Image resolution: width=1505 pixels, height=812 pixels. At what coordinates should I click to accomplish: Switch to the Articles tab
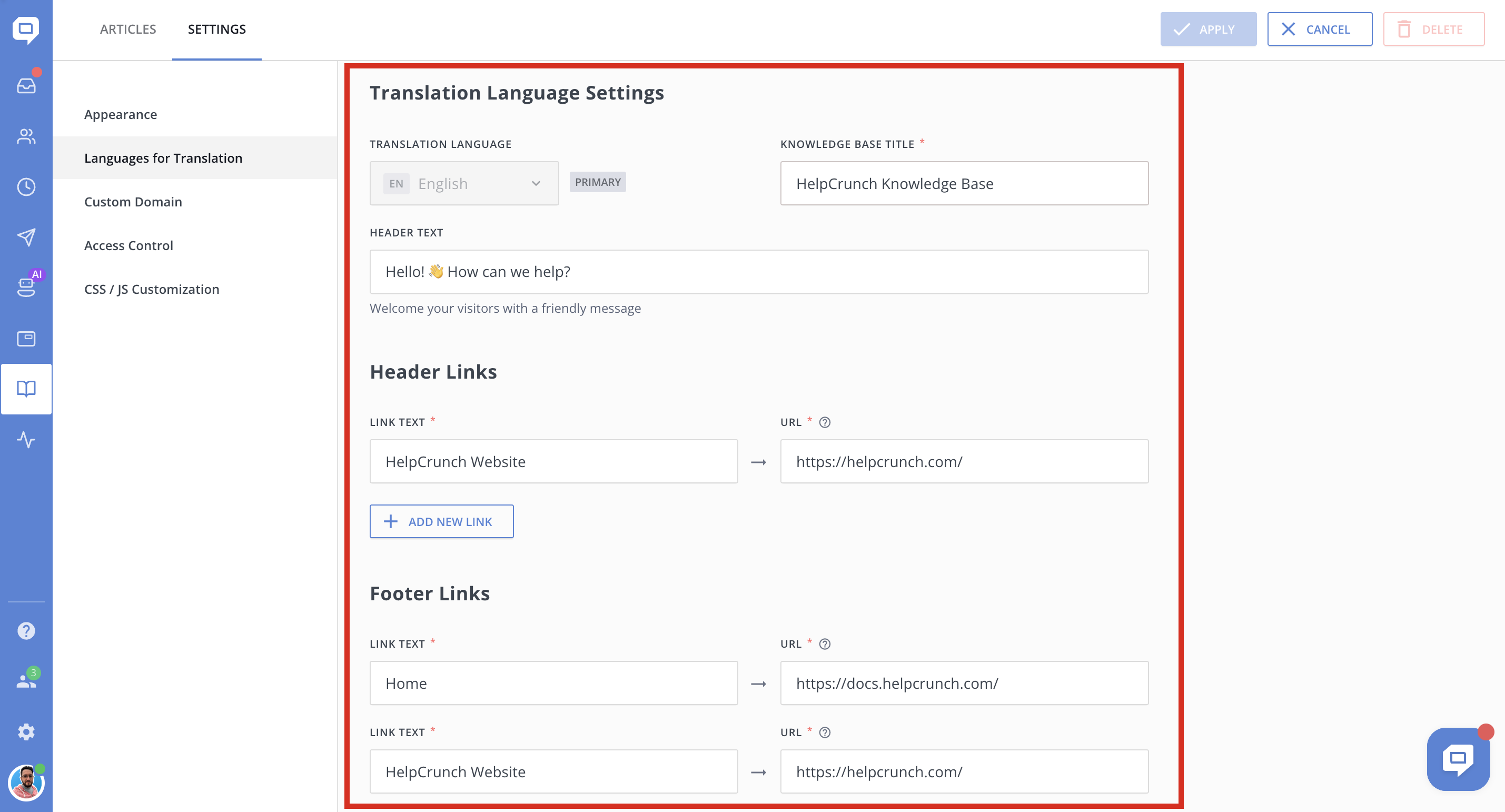128,29
